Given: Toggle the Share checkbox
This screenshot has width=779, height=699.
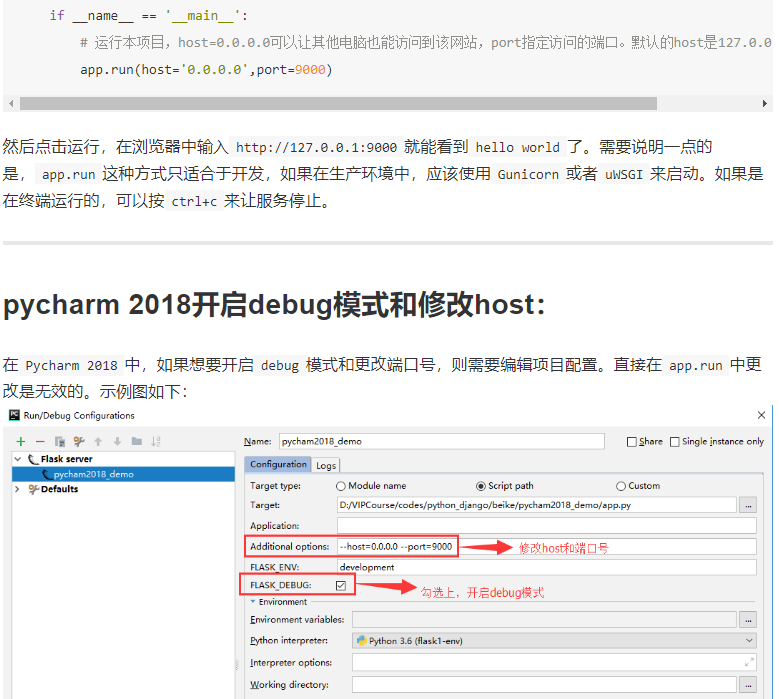Looking at the screenshot, I should pyautogui.click(x=631, y=442).
